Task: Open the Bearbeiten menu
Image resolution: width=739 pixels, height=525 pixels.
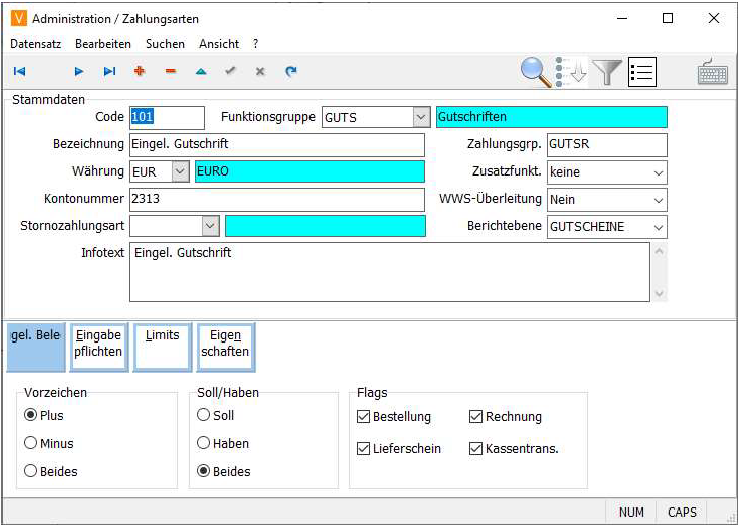Action: [x=103, y=44]
